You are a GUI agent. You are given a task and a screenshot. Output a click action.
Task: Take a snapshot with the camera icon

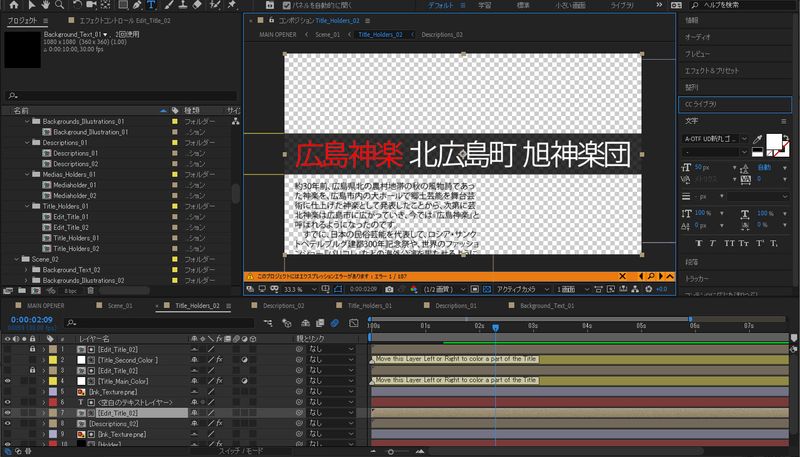click(390, 288)
